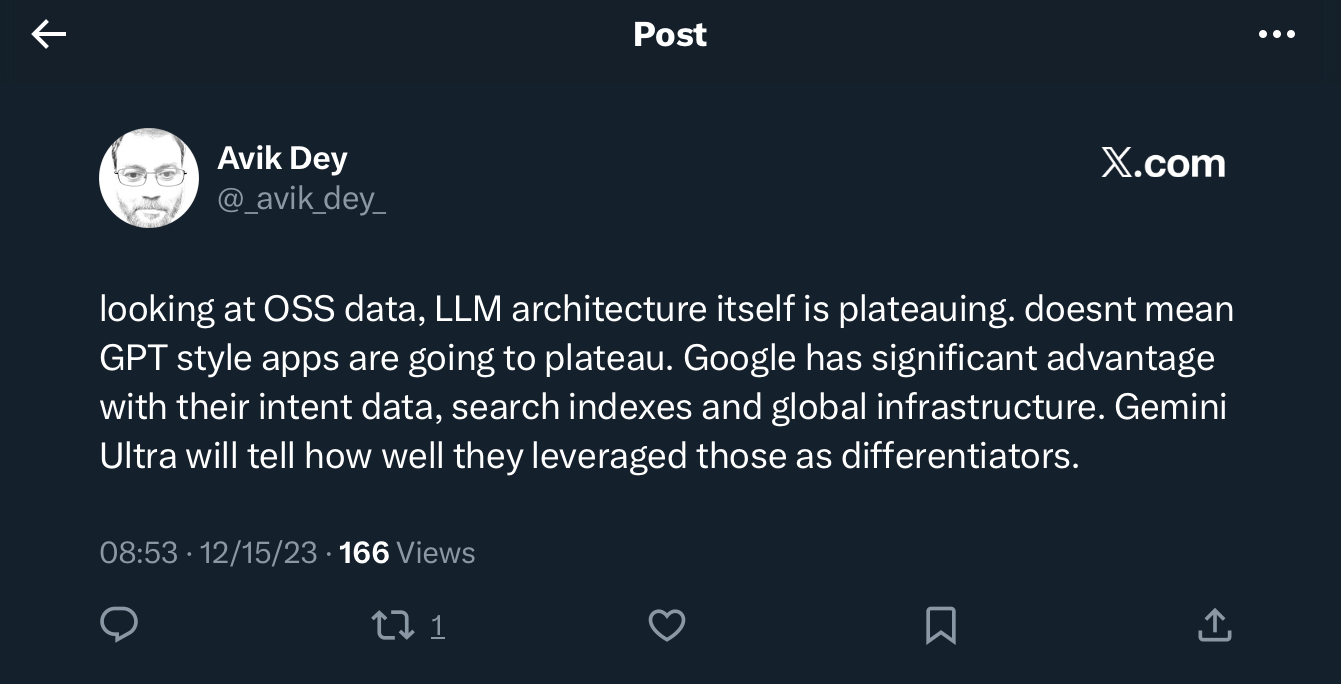Go back using the left arrow

(48, 35)
